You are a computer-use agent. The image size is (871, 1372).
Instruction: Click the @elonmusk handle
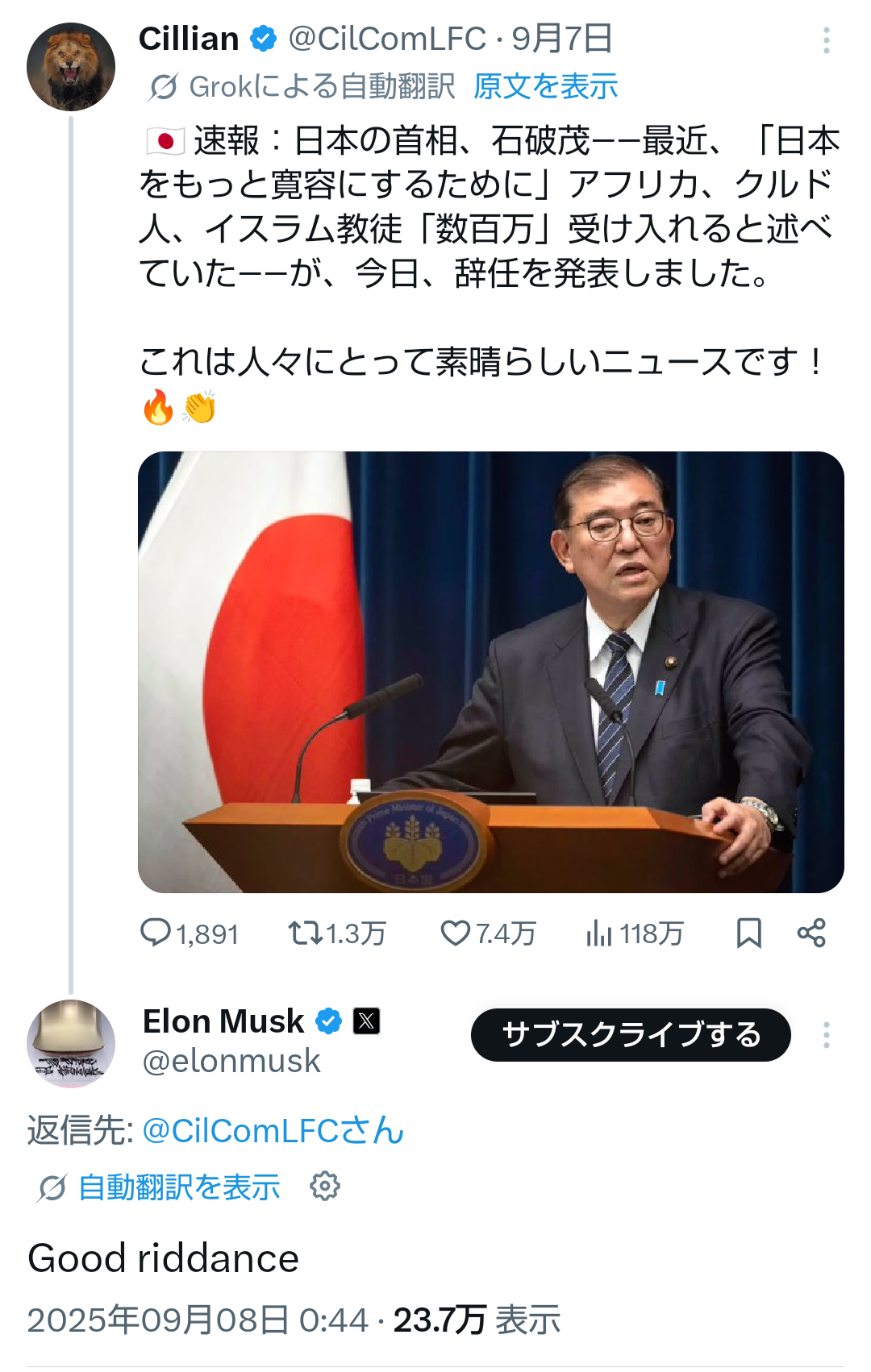(x=231, y=1061)
